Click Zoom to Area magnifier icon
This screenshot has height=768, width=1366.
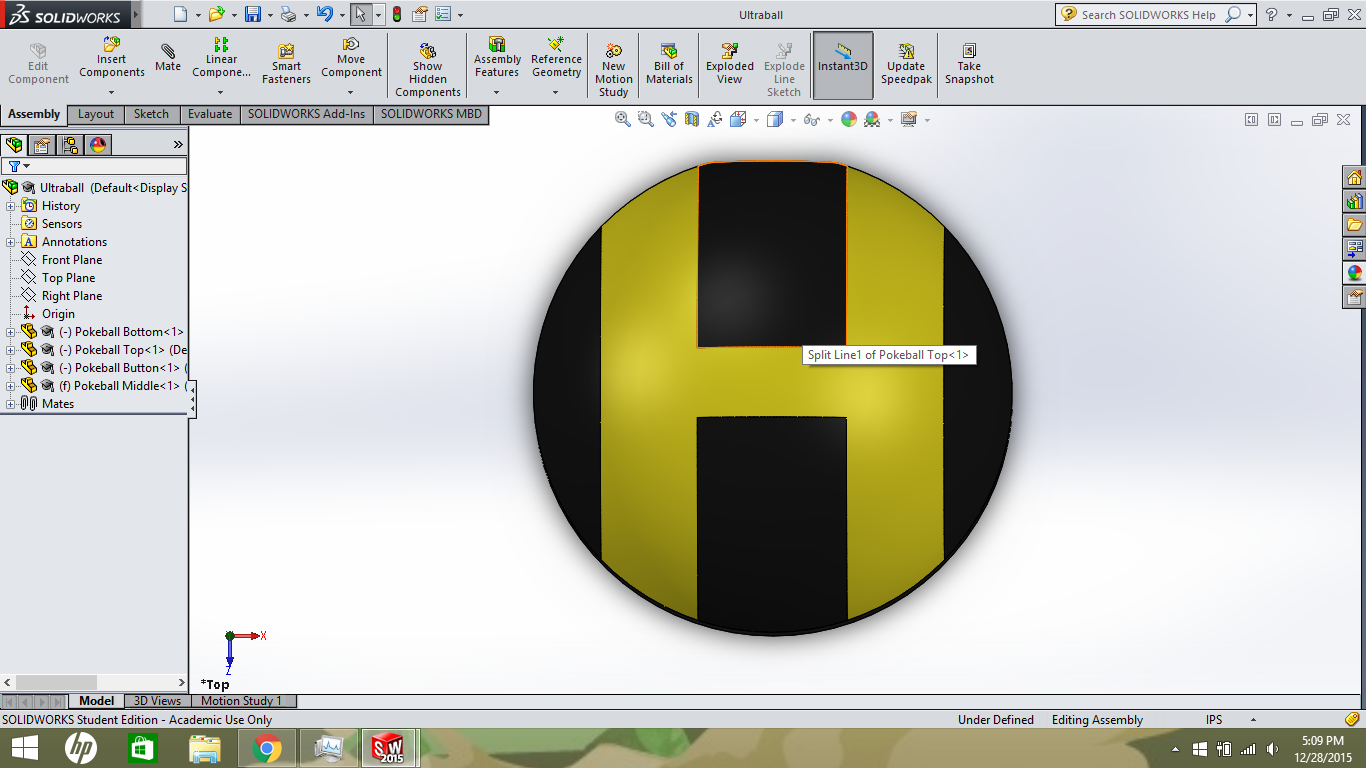tap(646, 120)
